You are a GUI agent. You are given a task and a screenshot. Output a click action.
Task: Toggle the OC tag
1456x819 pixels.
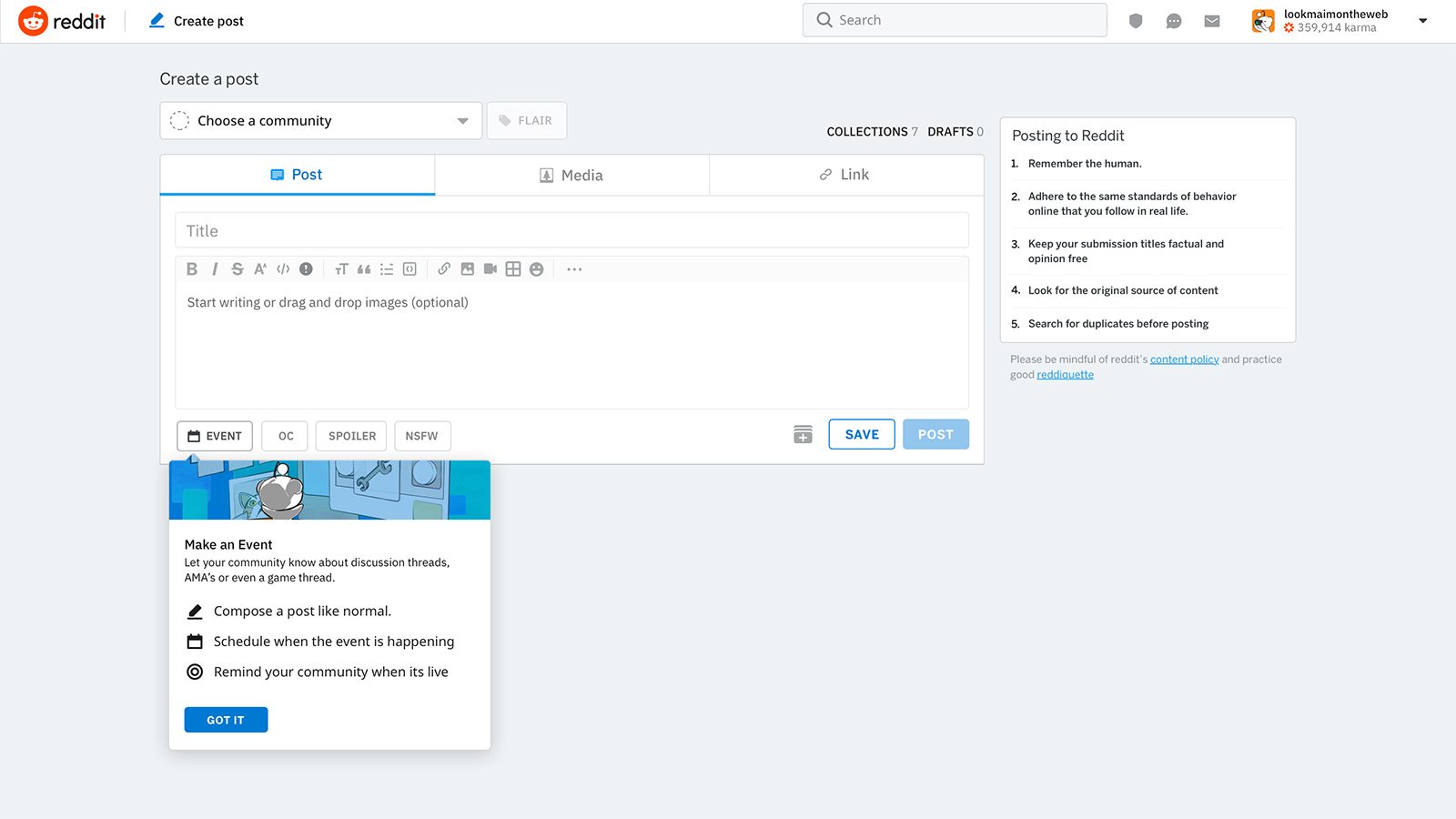pyautogui.click(x=285, y=436)
